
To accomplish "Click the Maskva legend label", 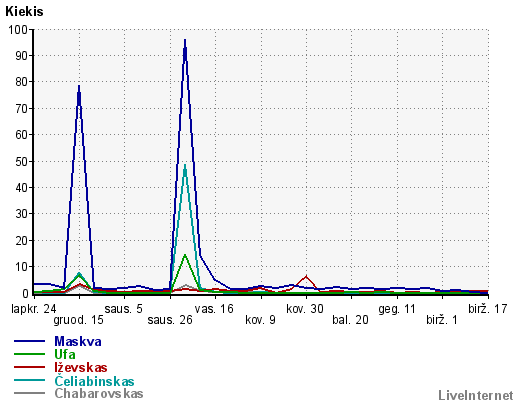I will tap(78, 341).
